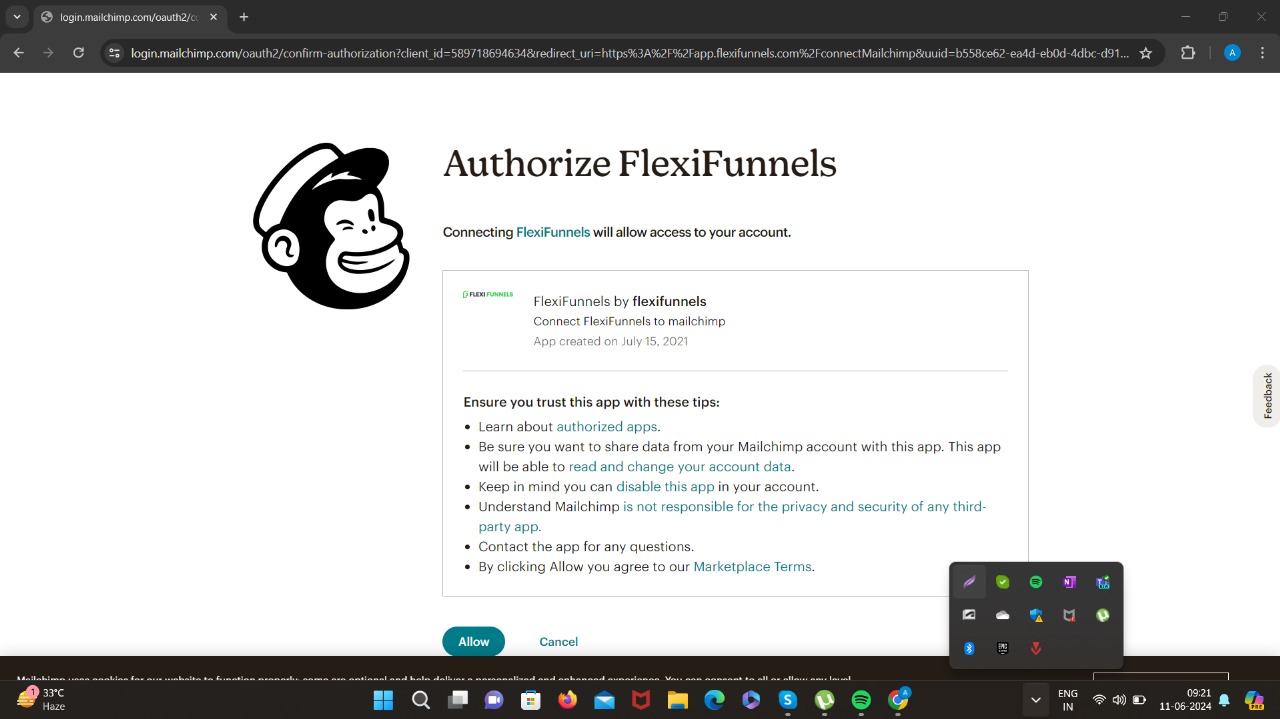
Task: Open the Chrome extensions puzzle icon
Action: point(1188,53)
